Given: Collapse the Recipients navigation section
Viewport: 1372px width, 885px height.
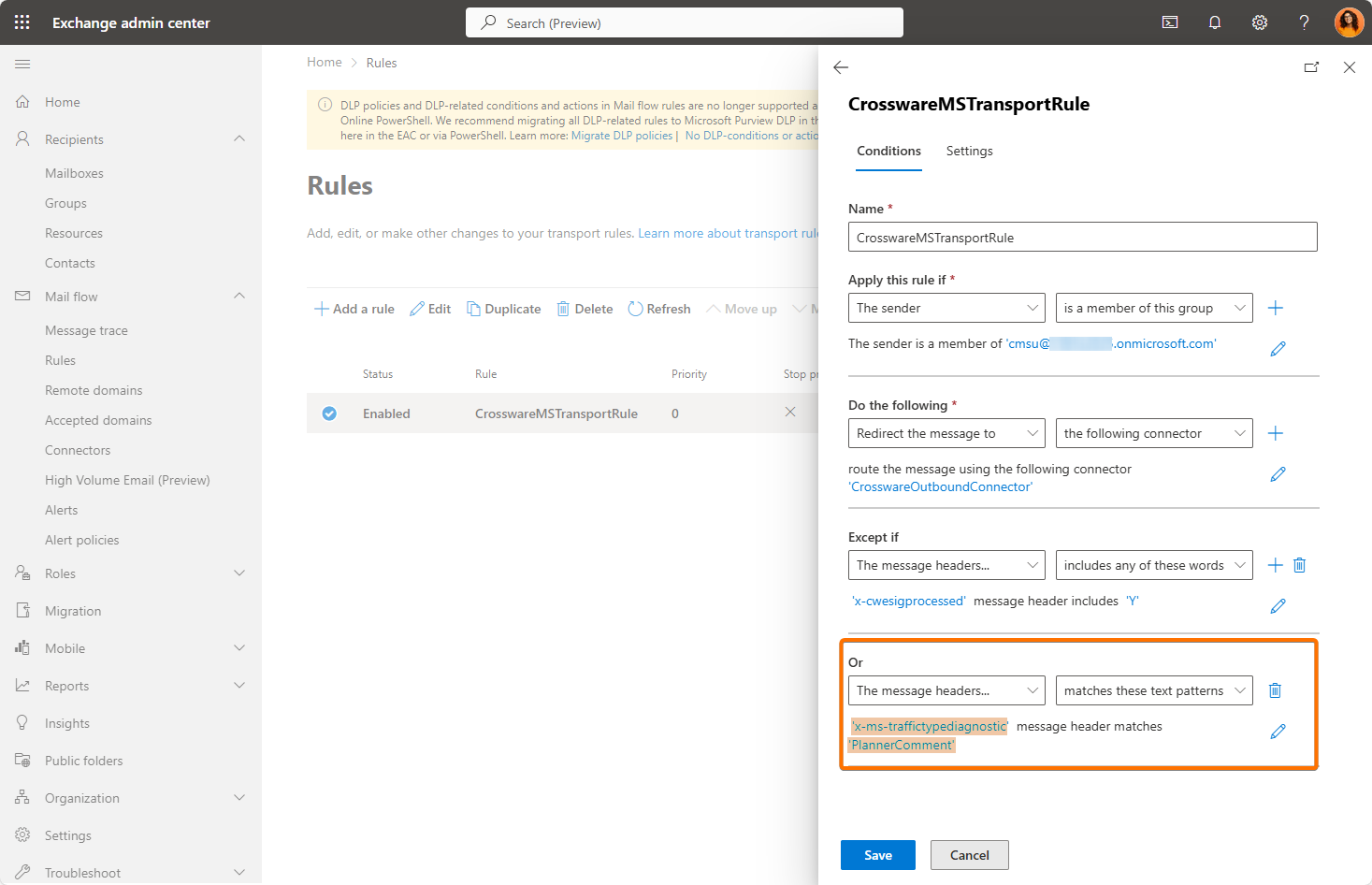Looking at the screenshot, I should coord(239,139).
